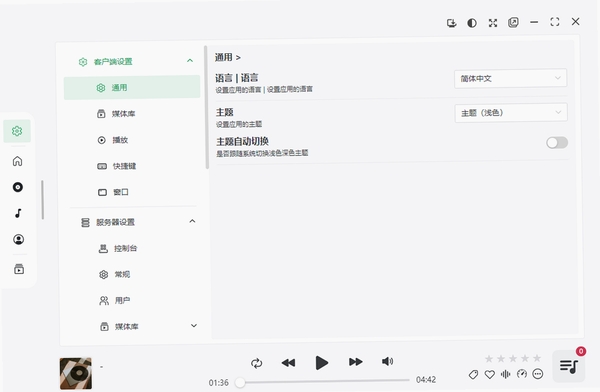Play the current track
600x392 pixels.
tap(321, 363)
